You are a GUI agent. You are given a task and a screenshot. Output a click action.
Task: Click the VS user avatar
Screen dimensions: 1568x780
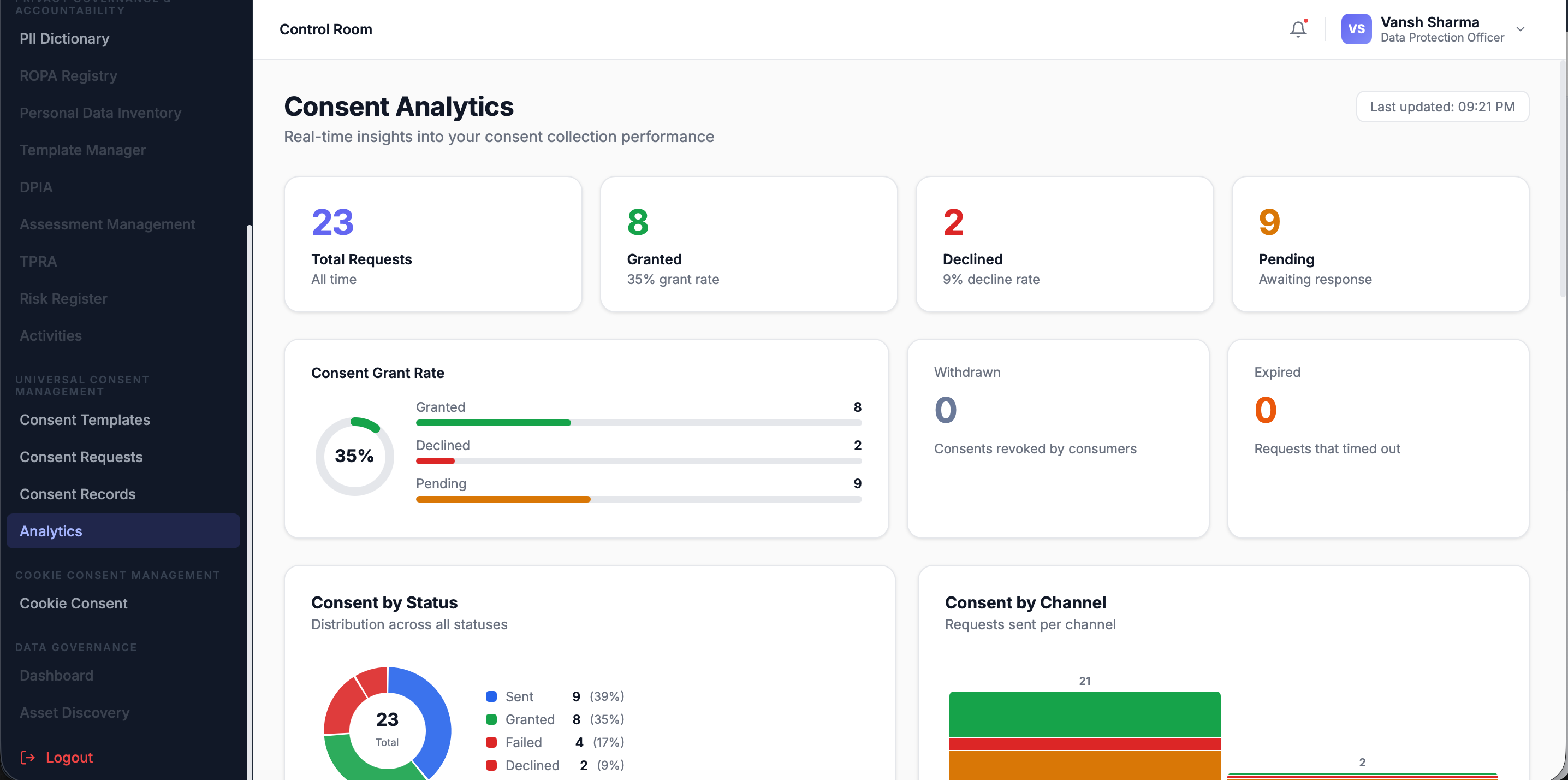(1356, 28)
